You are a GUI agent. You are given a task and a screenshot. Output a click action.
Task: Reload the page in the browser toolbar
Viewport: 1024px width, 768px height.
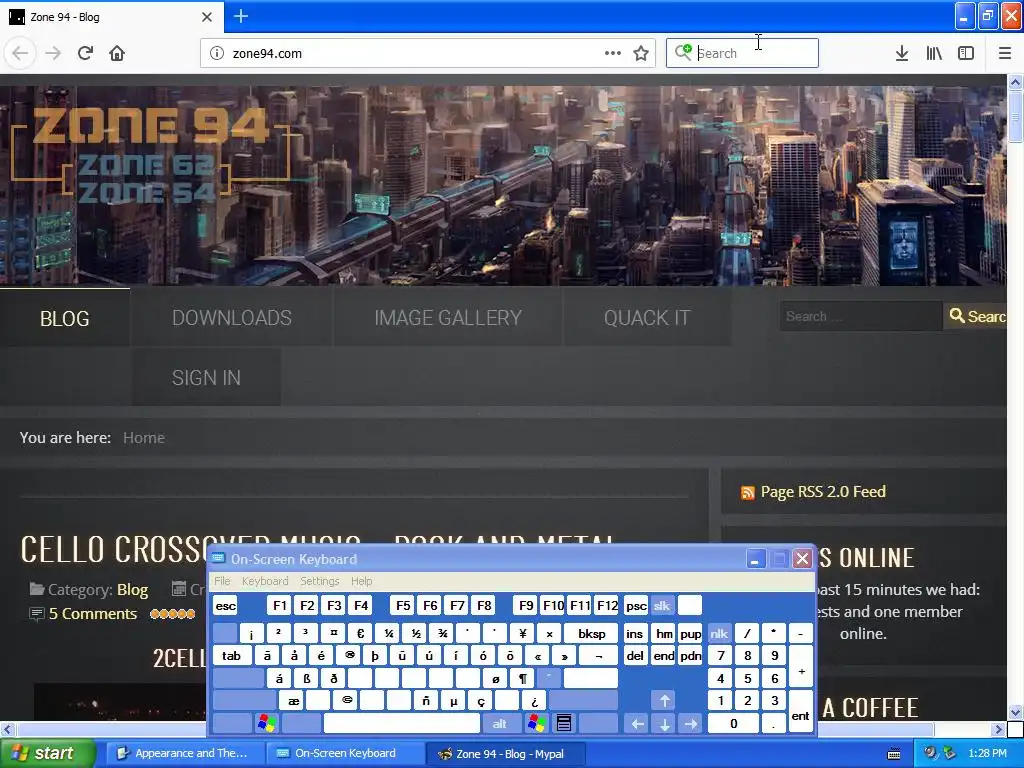pyautogui.click(x=85, y=53)
